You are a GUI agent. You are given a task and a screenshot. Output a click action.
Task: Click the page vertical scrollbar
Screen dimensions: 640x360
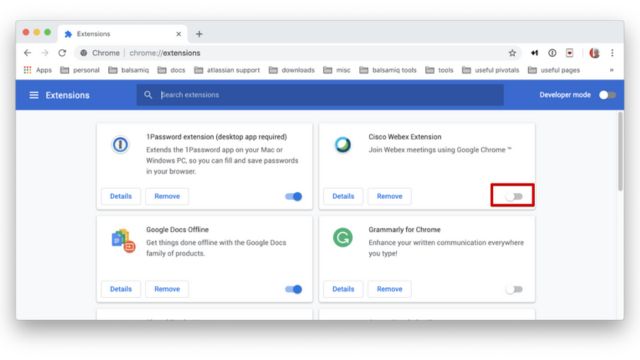620,151
